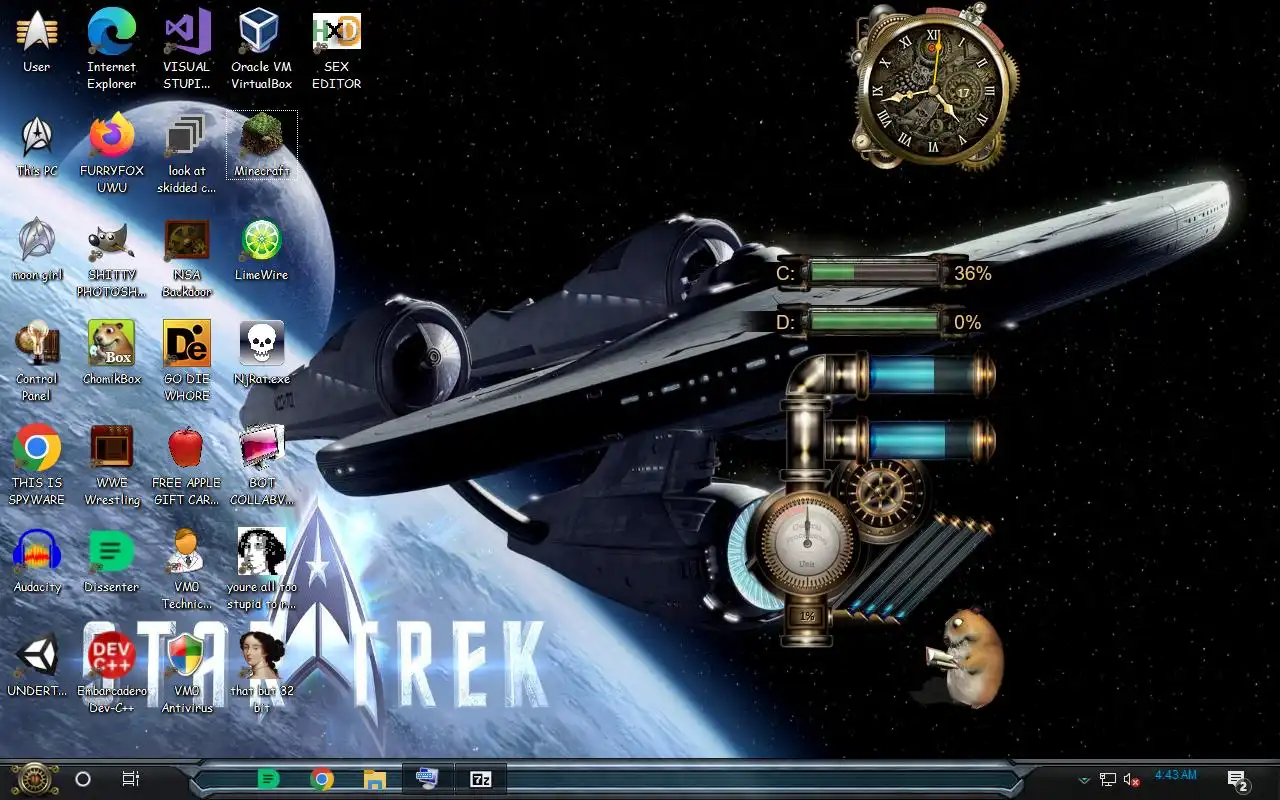Image resolution: width=1280 pixels, height=800 pixels.
Task: Open the Control Panel desktop icon
Action: click(x=37, y=360)
